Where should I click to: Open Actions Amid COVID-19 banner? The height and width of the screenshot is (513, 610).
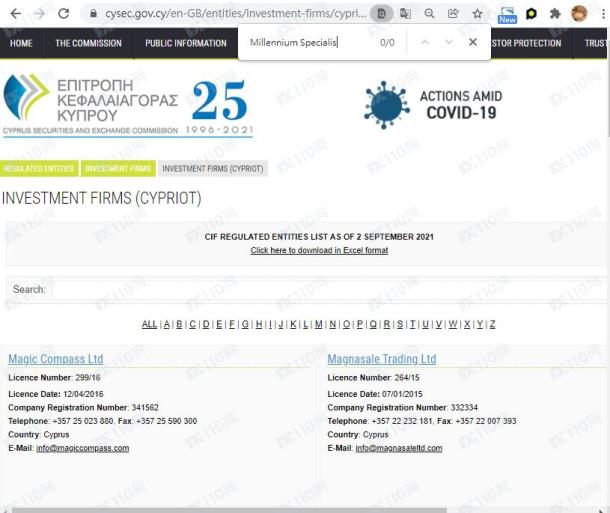tap(433, 105)
